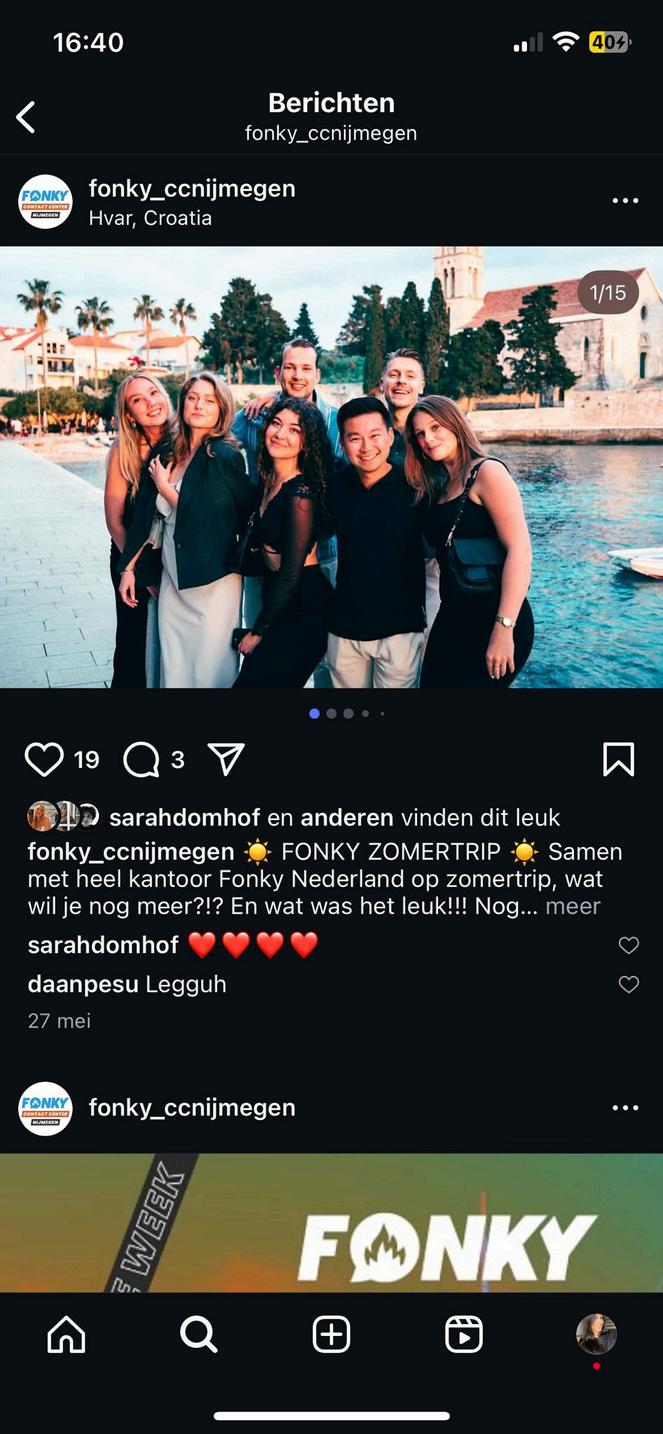Tap the back arrow next to Berichten
Viewport: 663px width, 1434px height.
(x=26, y=117)
